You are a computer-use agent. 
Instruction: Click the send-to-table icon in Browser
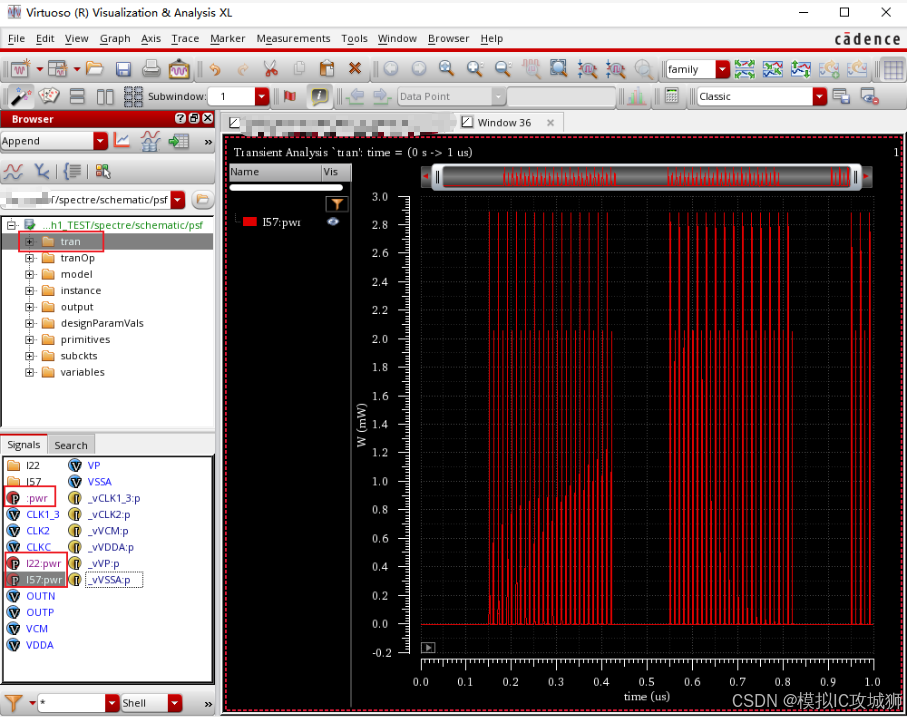[179, 142]
